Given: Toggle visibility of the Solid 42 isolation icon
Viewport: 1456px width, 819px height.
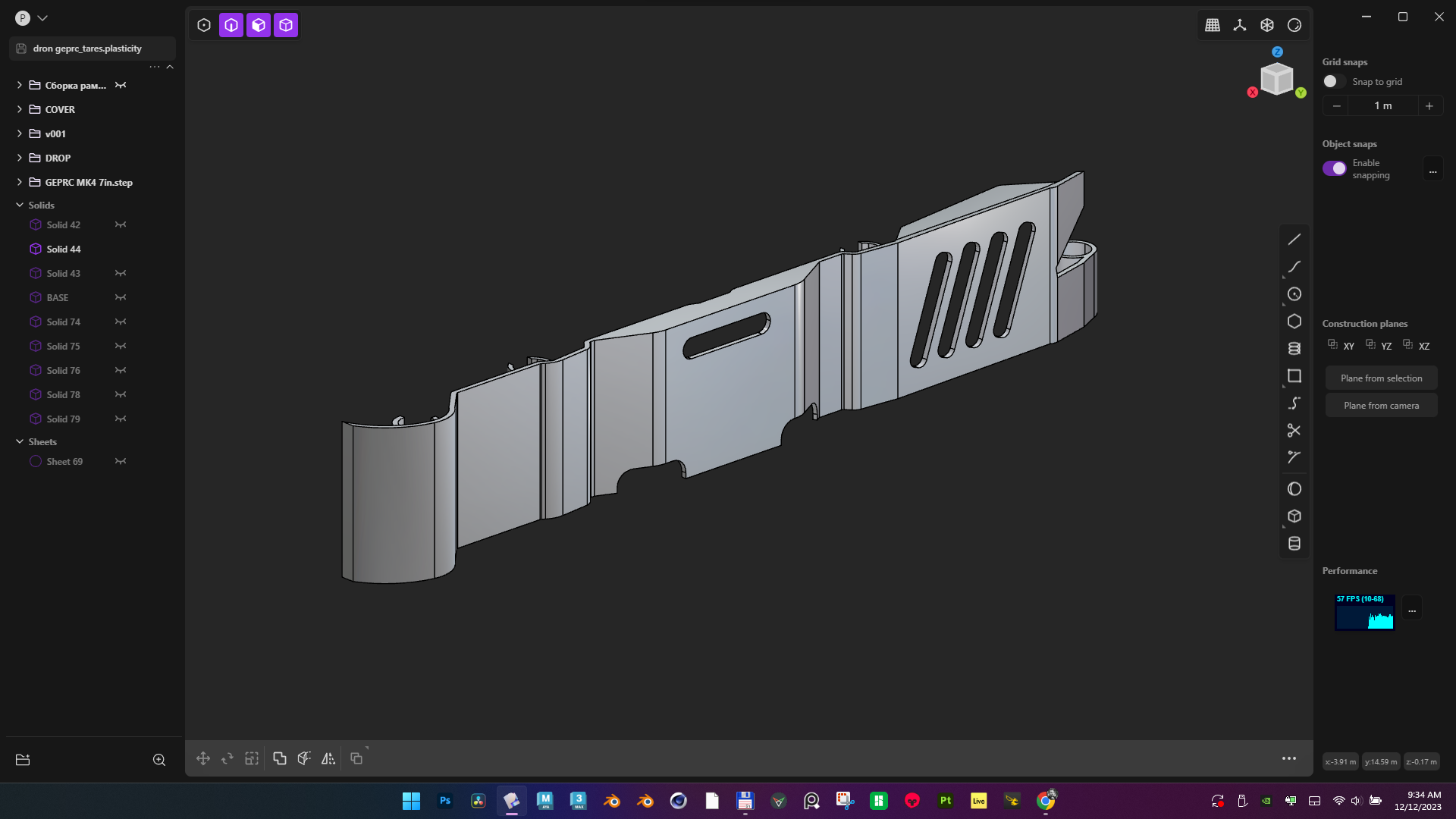Looking at the screenshot, I should pos(121,224).
